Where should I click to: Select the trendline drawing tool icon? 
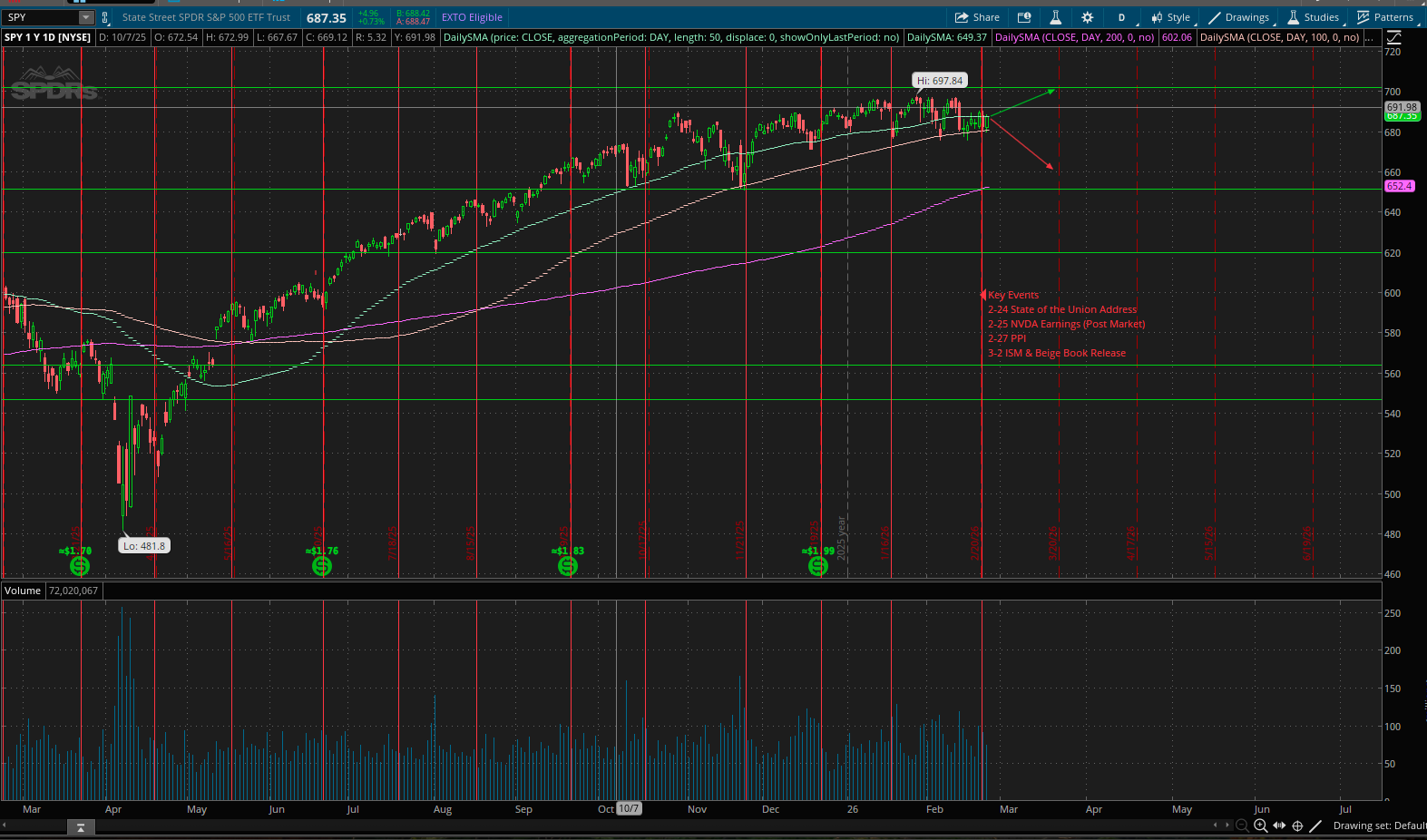point(1315,825)
